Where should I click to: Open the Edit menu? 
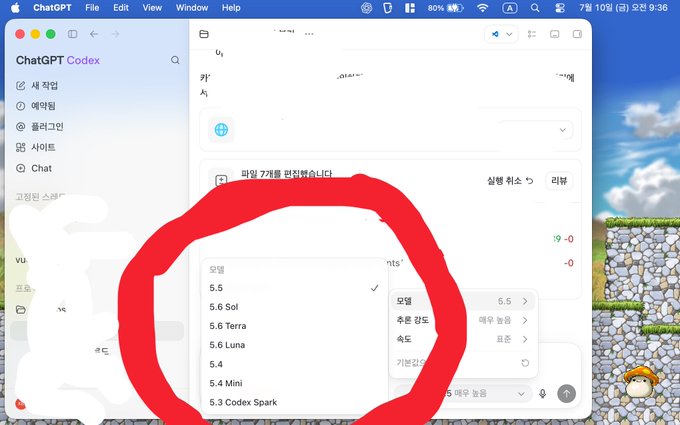121,8
